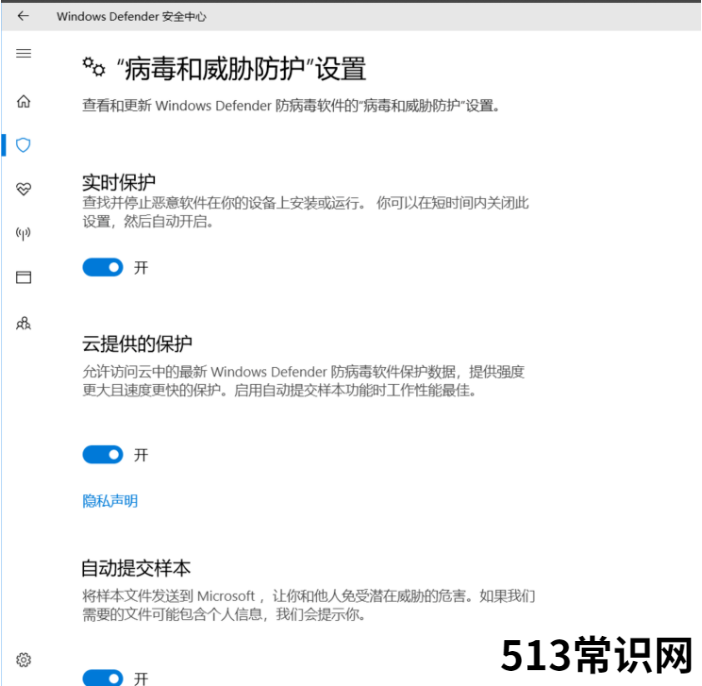Select the 云提供的保护 section heading
702x686 pixels.
click(x=137, y=344)
